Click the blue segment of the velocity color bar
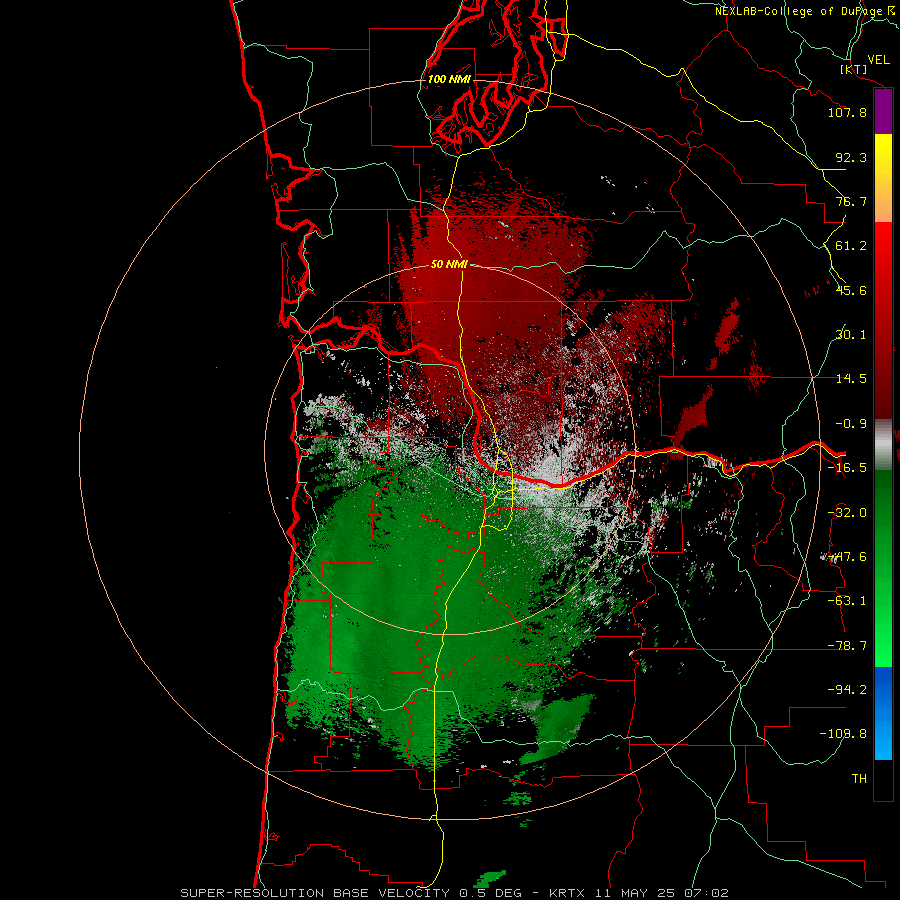 tap(883, 713)
